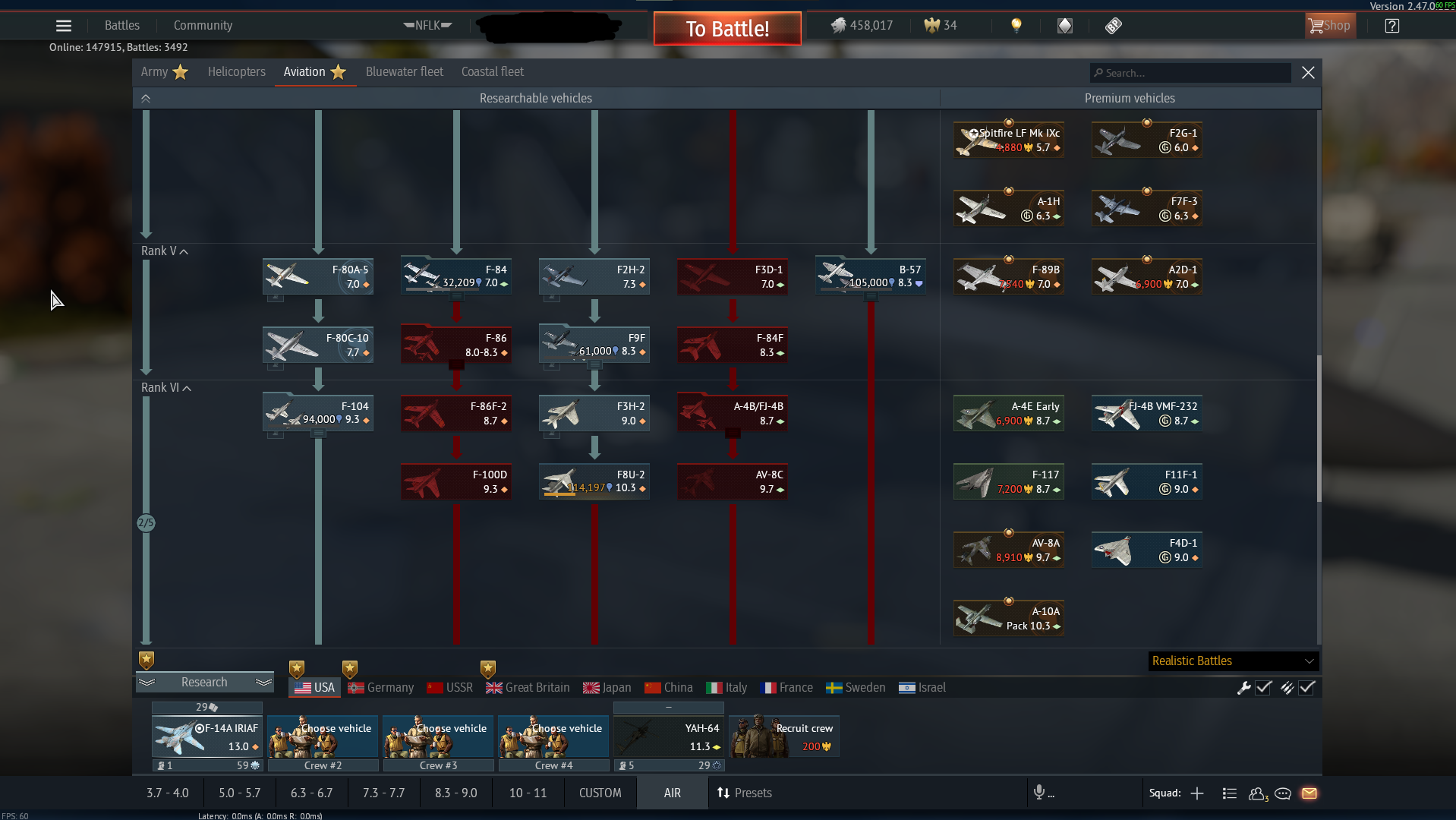Toggle the auto-repair wrench checkbox
This screenshot has height=820, width=1456.
[x=1264, y=688]
